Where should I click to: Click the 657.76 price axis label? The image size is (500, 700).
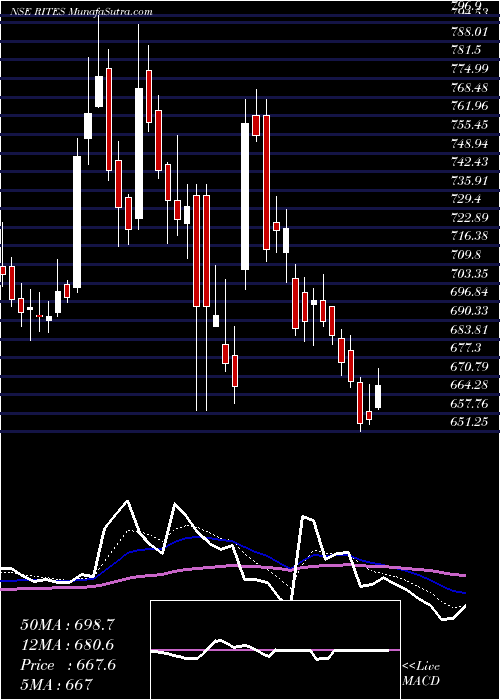469,404
